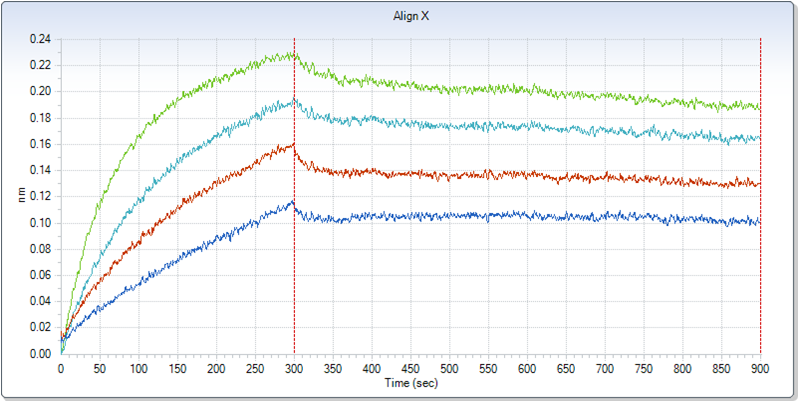Click the plot origin where the curves start

62,352
